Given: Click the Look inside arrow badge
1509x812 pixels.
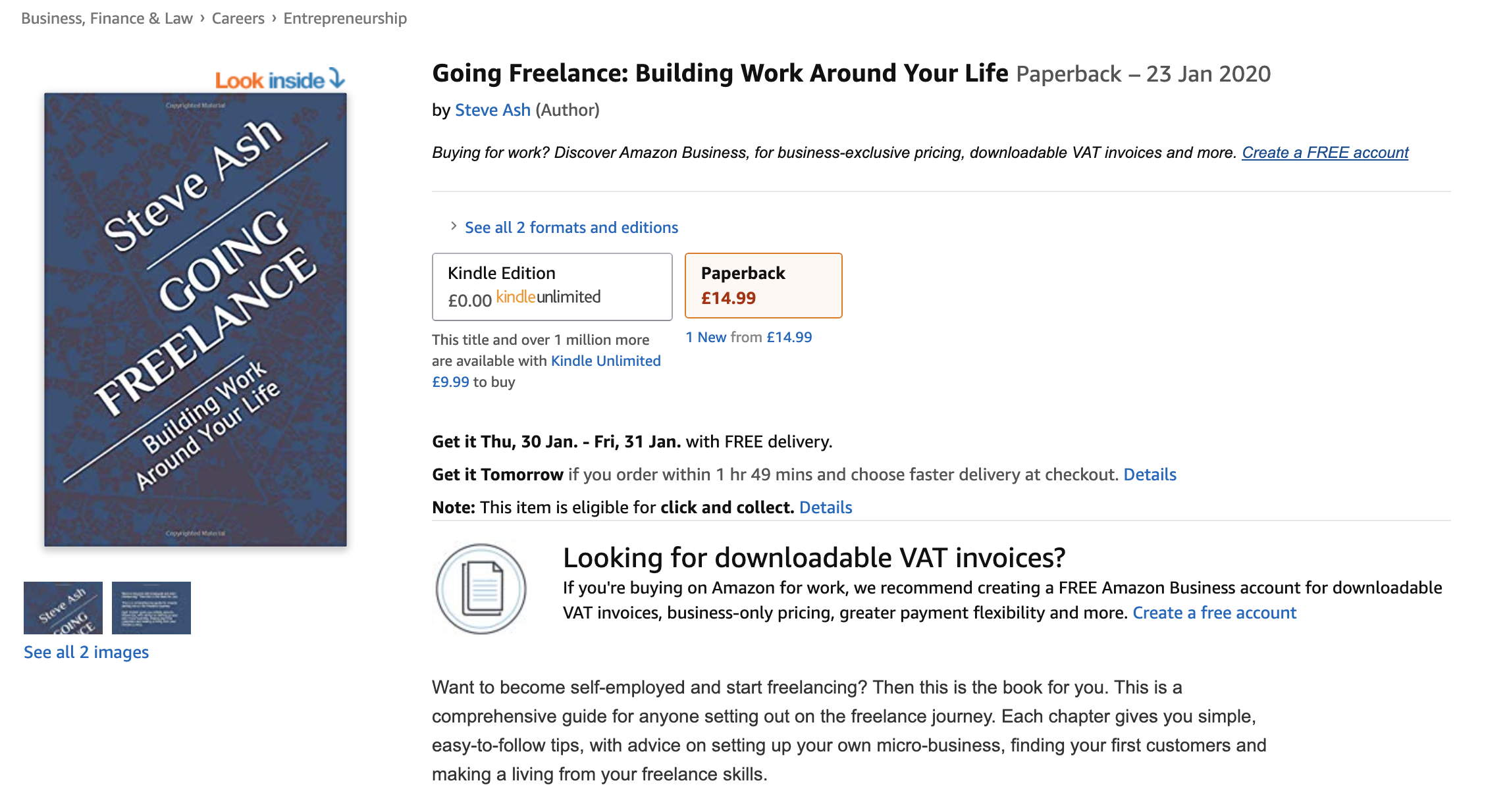Looking at the screenshot, I should tap(280, 80).
